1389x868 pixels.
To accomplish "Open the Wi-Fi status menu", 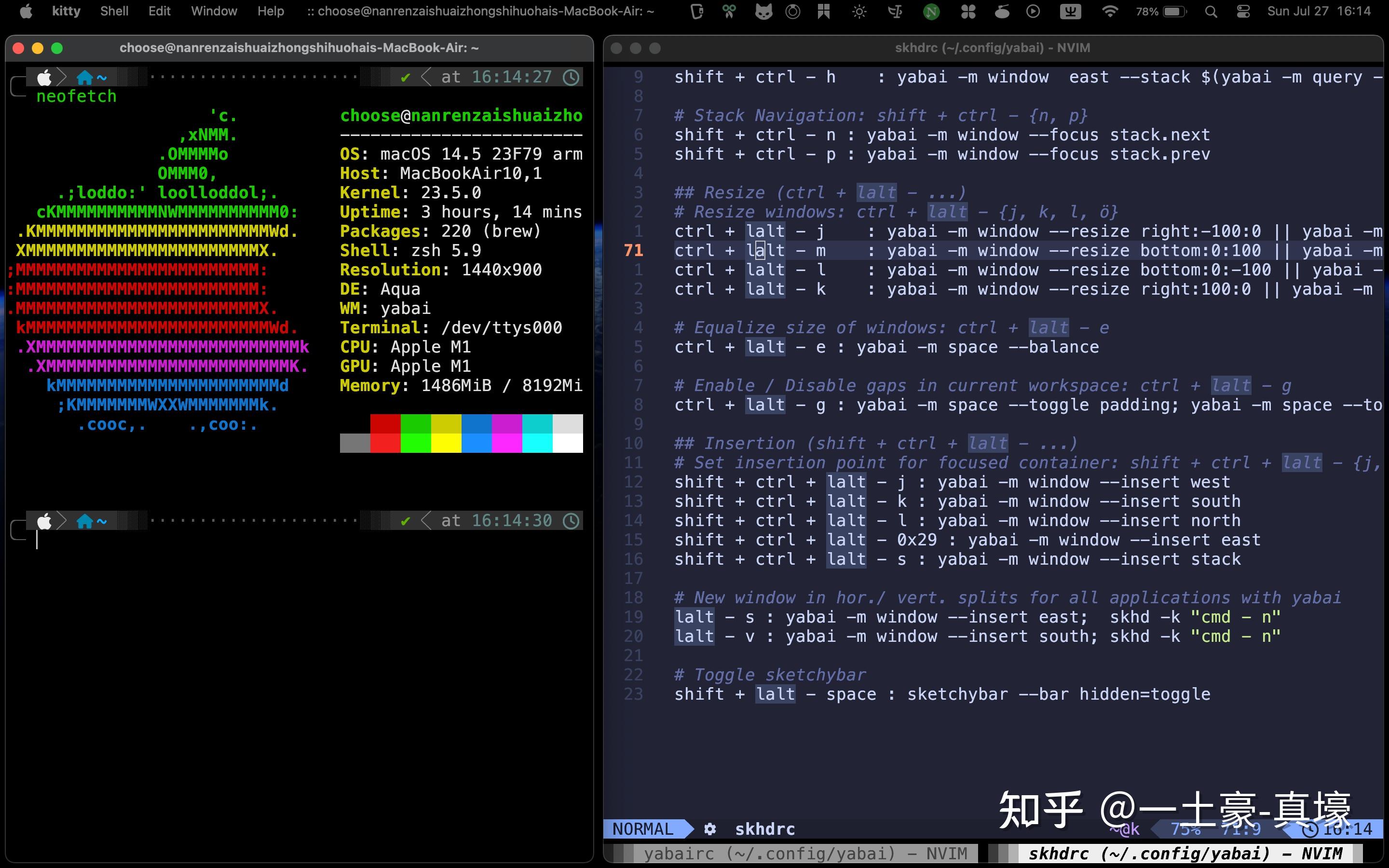I will tap(1110, 12).
